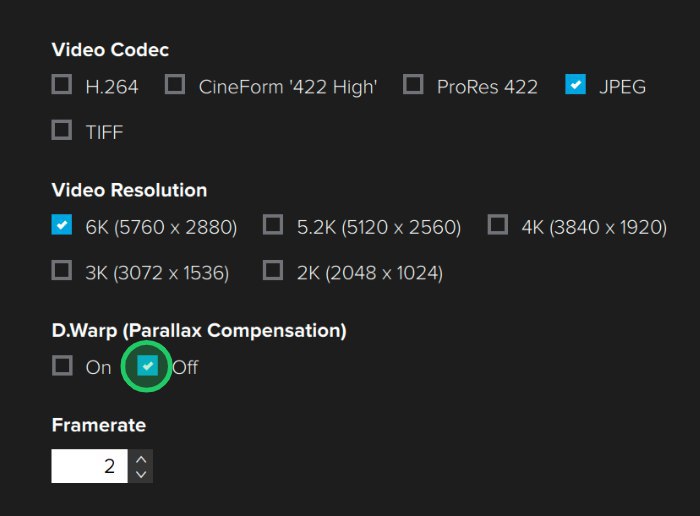Click the H.264 label text
700x516 pixels.
[x=112, y=87]
